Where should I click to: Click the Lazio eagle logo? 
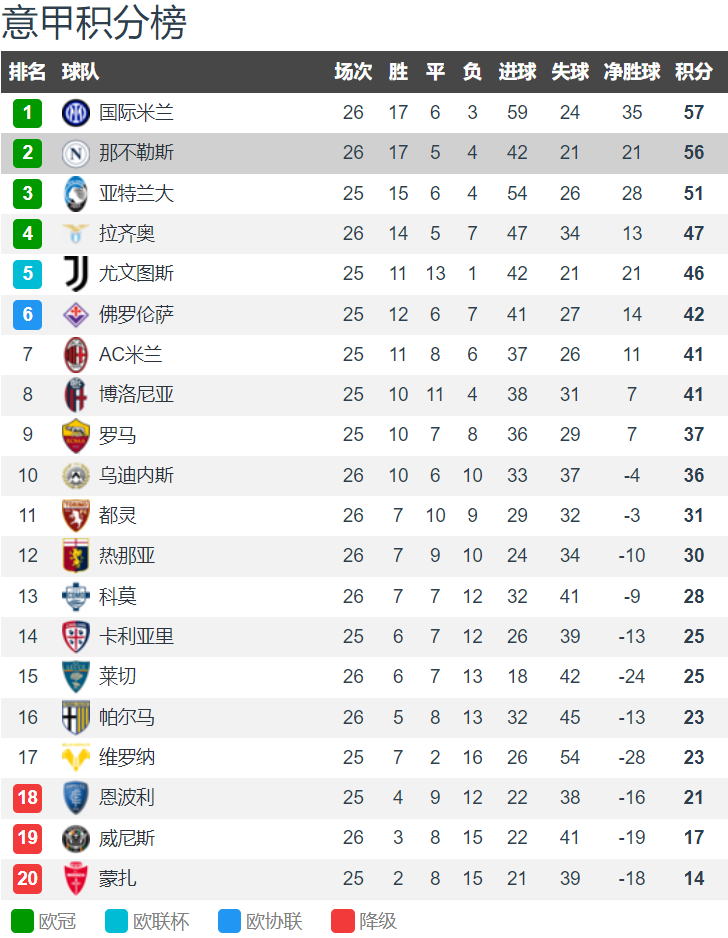(76, 233)
